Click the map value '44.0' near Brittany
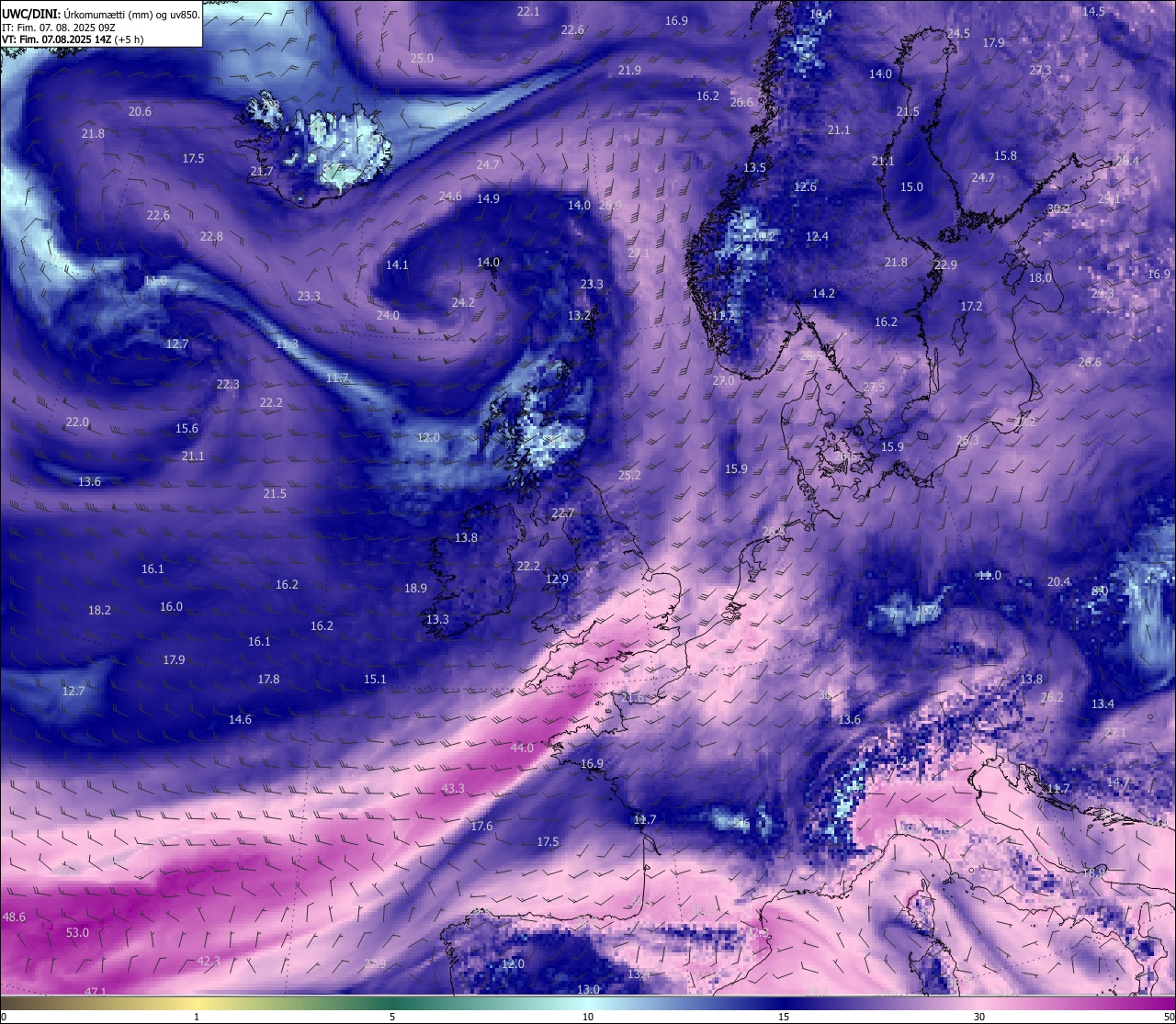The image size is (1176, 1024). click(x=522, y=748)
